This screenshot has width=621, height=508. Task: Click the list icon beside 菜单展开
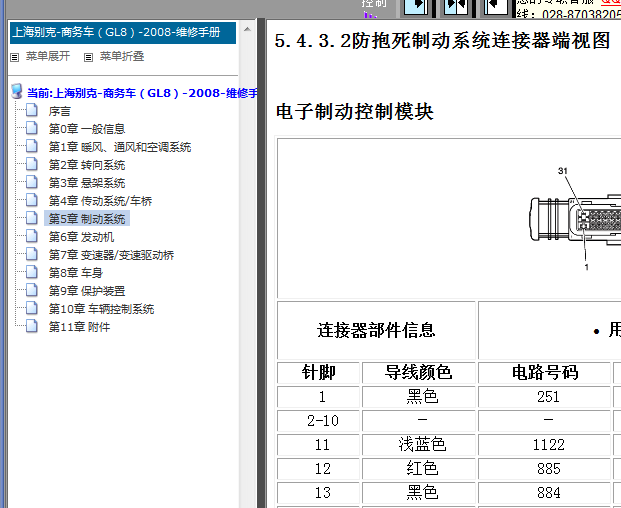pyautogui.click(x=15, y=57)
